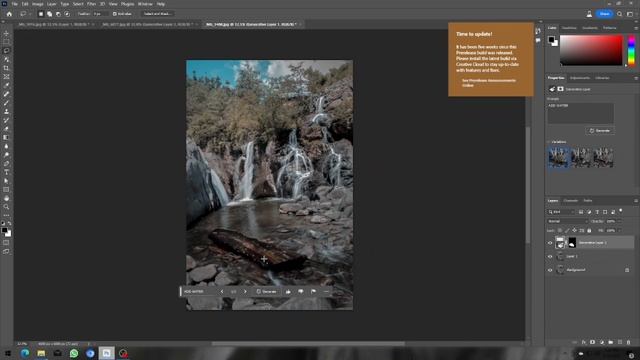Image resolution: width=640 pixels, height=360 pixels.
Task: Open the File menu
Action: coord(14,4)
